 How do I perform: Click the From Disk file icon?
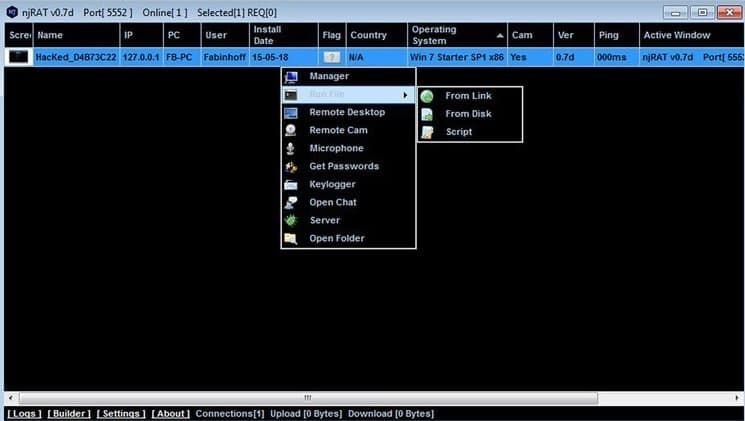click(427, 115)
